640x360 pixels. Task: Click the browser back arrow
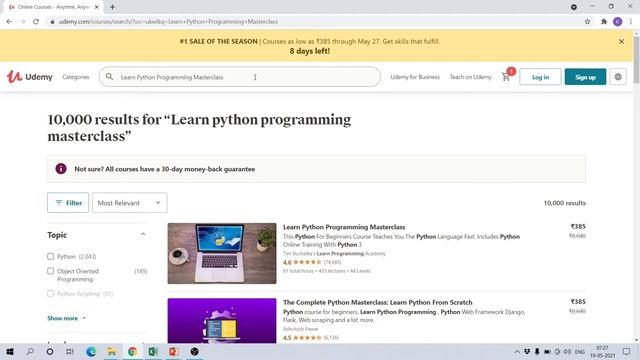9,22
